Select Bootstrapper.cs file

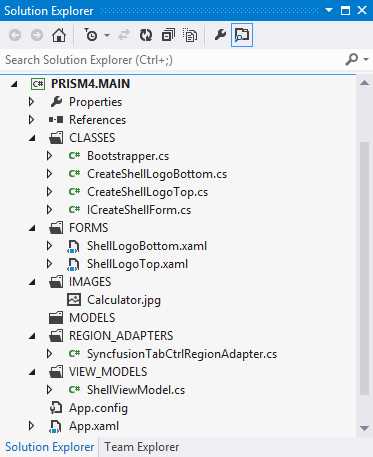128,156
